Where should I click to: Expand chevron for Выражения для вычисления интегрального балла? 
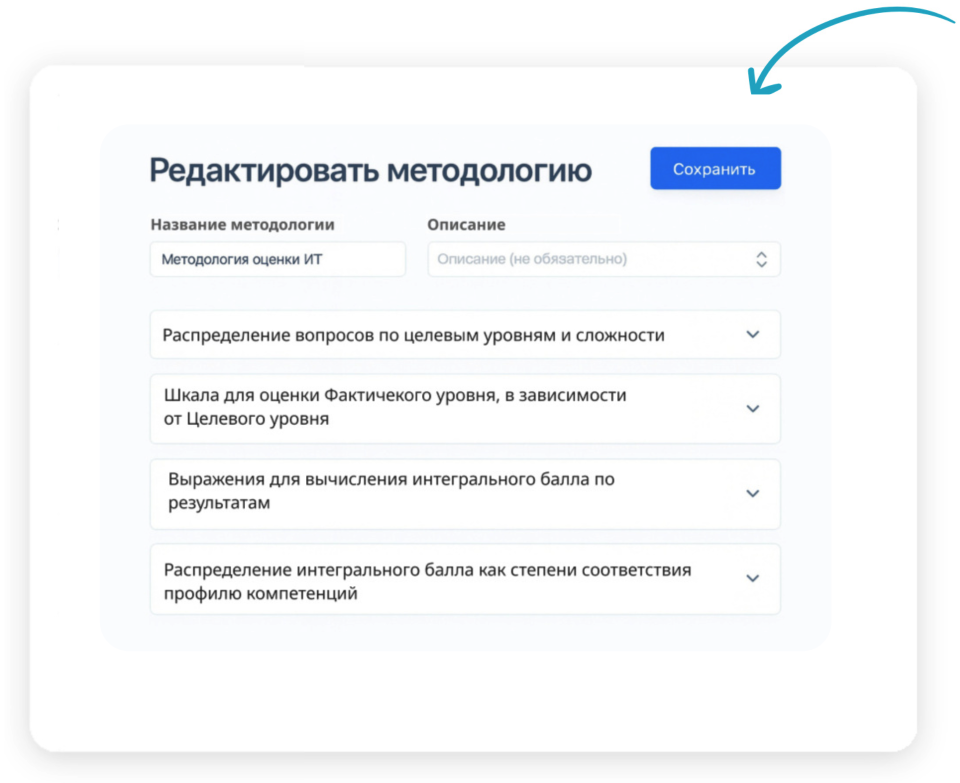point(752,493)
